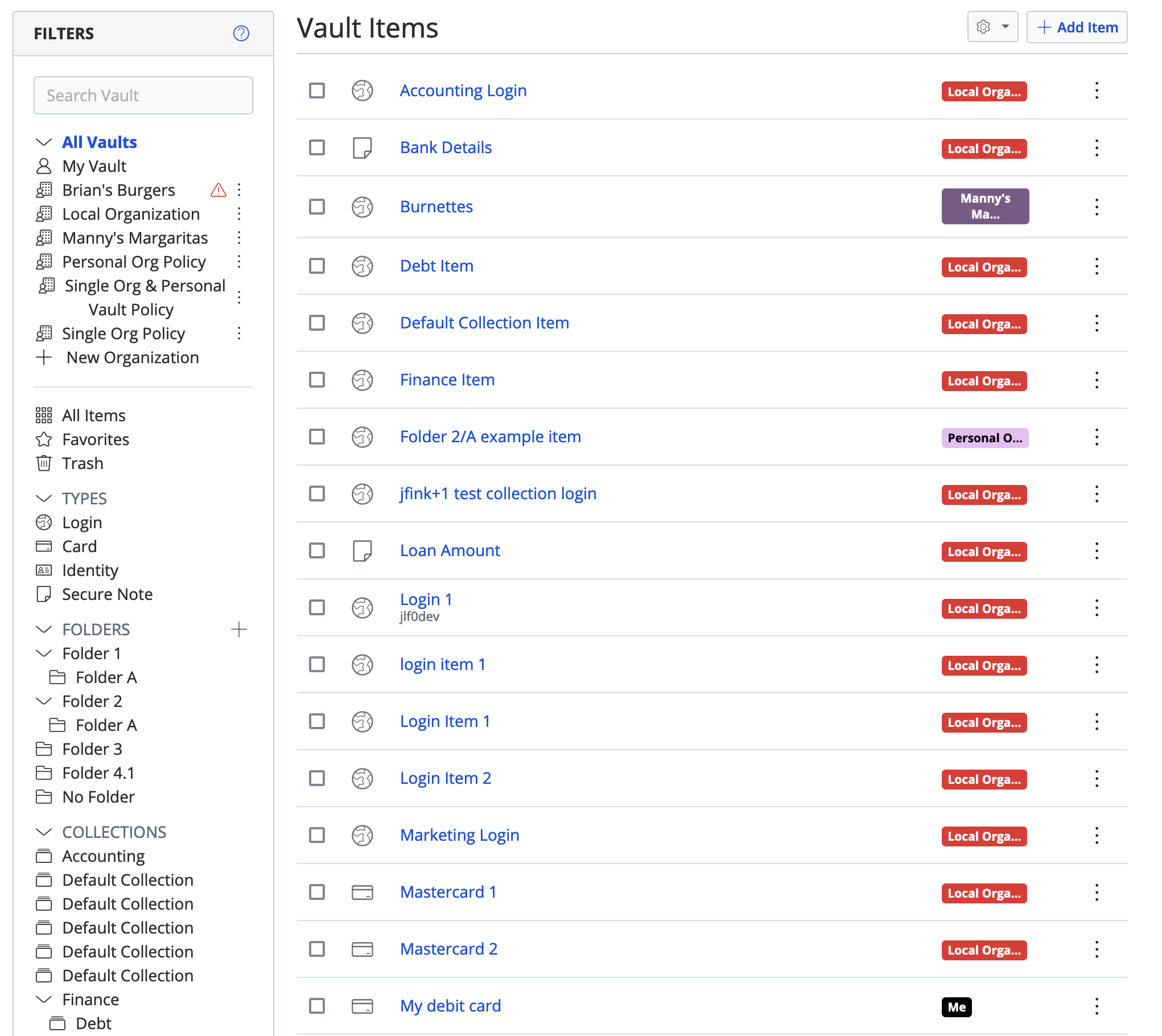Open the Filters help icon
The width and height of the screenshot is (1162, 1036).
(x=241, y=34)
